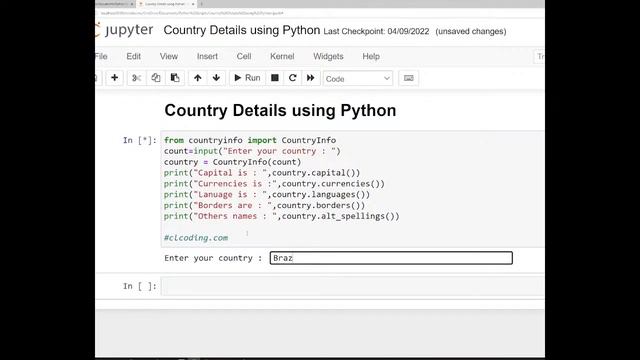The image size is (640, 360).
Task: Click the Enter your country input box
Action: click(391, 258)
